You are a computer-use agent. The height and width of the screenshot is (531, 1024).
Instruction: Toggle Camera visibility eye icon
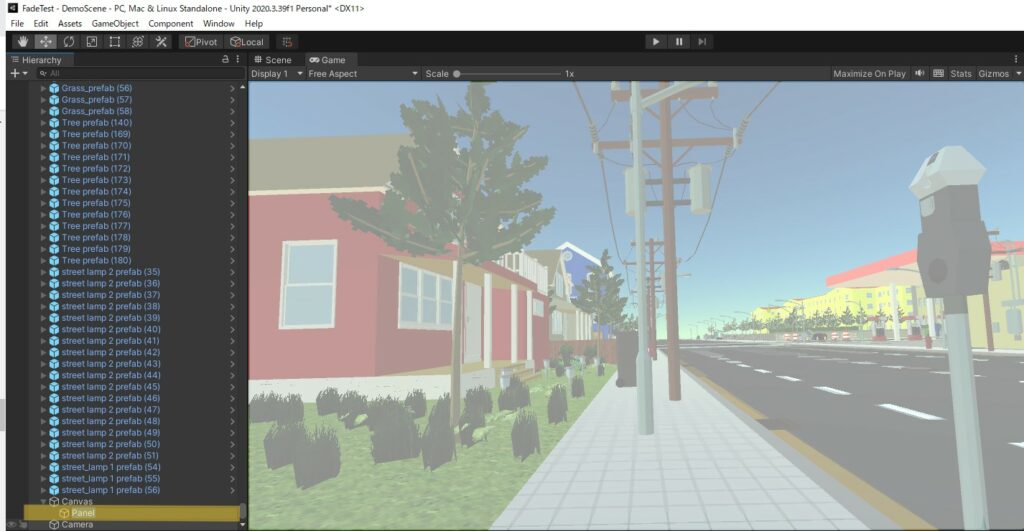[12, 524]
